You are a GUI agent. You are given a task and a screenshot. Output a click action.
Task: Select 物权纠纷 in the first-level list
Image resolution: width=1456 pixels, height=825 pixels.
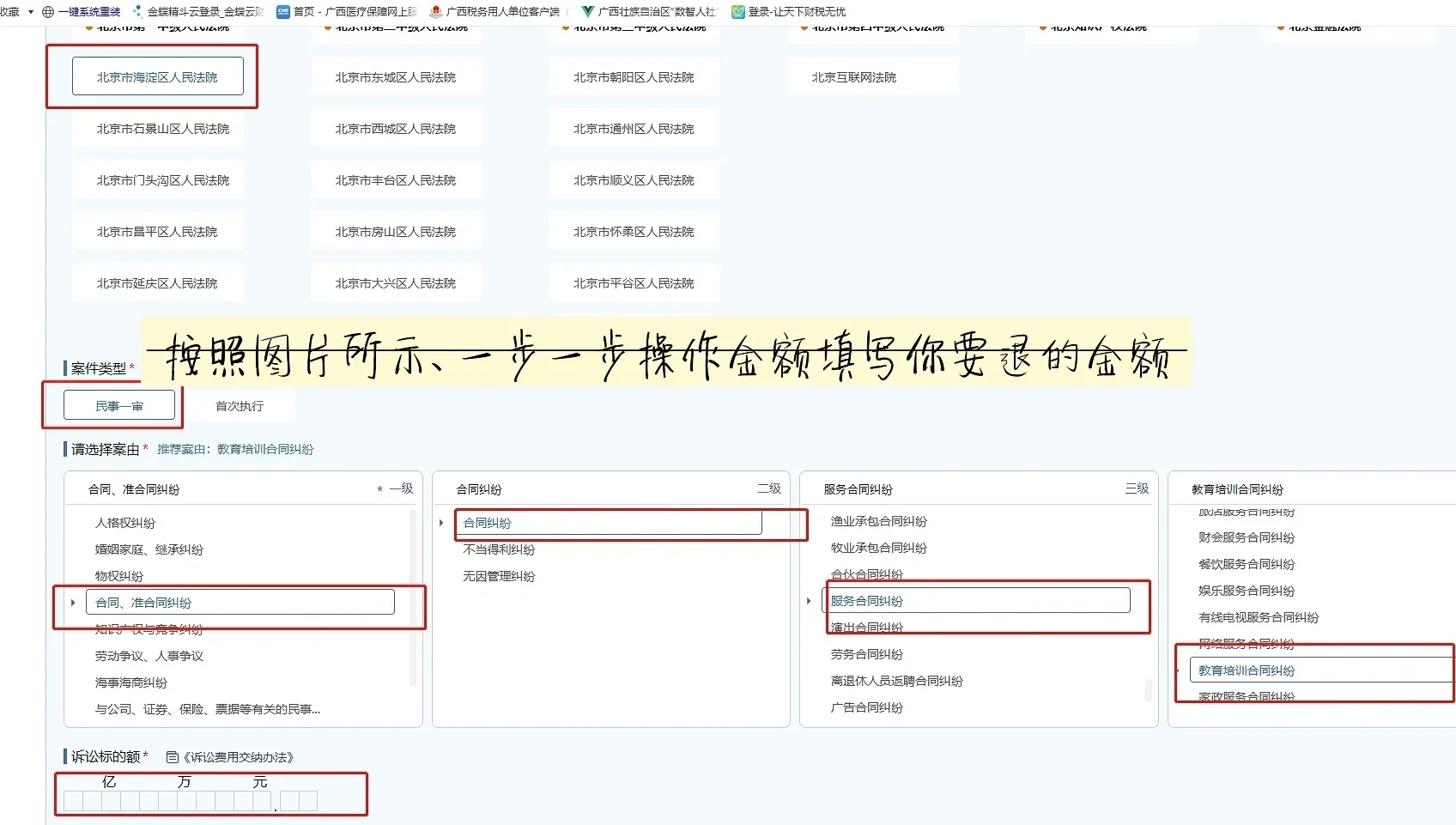(119, 576)
